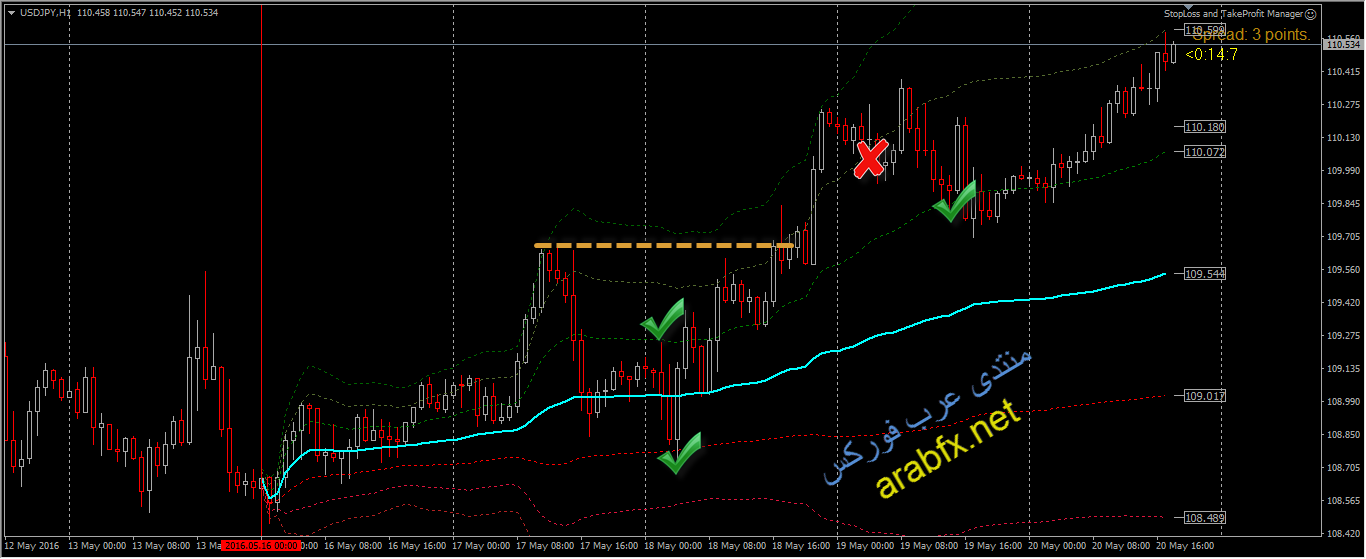Click 12 May 2016 on the time axis
The image size is (1366, 559).
tap(31, 547)
